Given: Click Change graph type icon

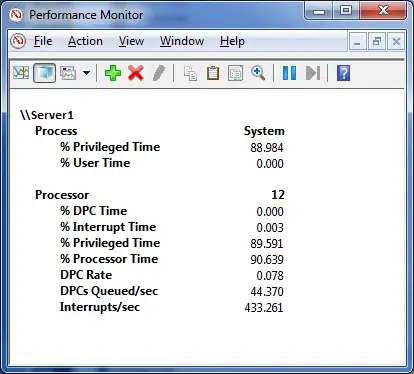Looking at the screenshot, I should point(68,73).
